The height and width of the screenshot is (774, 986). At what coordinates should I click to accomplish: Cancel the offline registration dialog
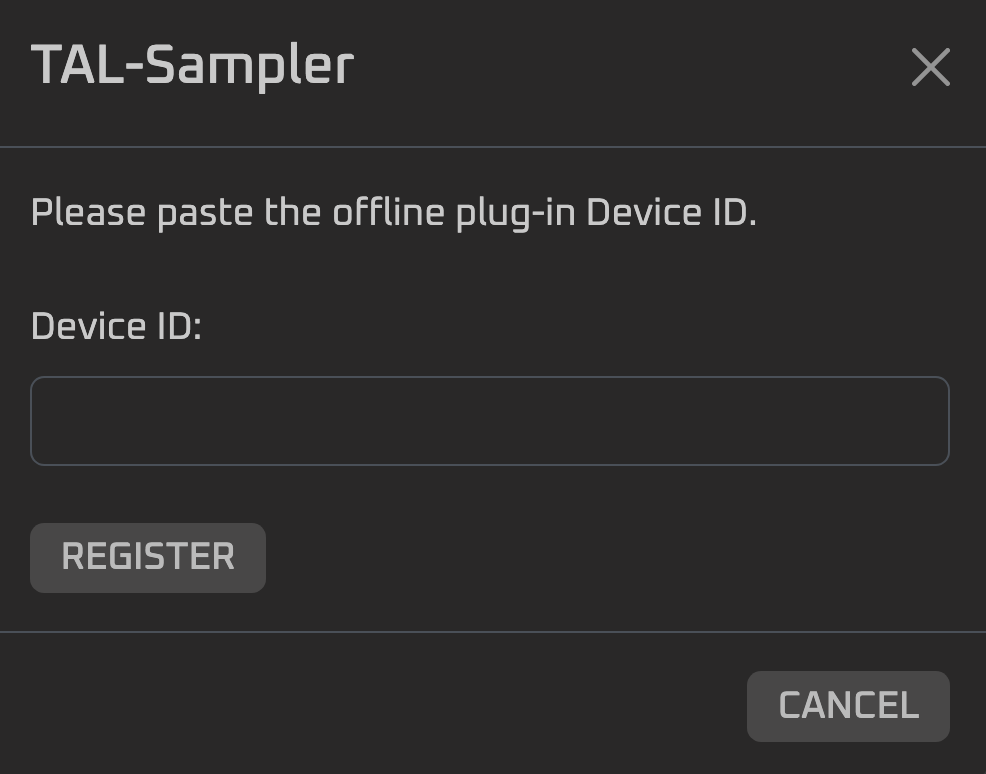[847, 706]
